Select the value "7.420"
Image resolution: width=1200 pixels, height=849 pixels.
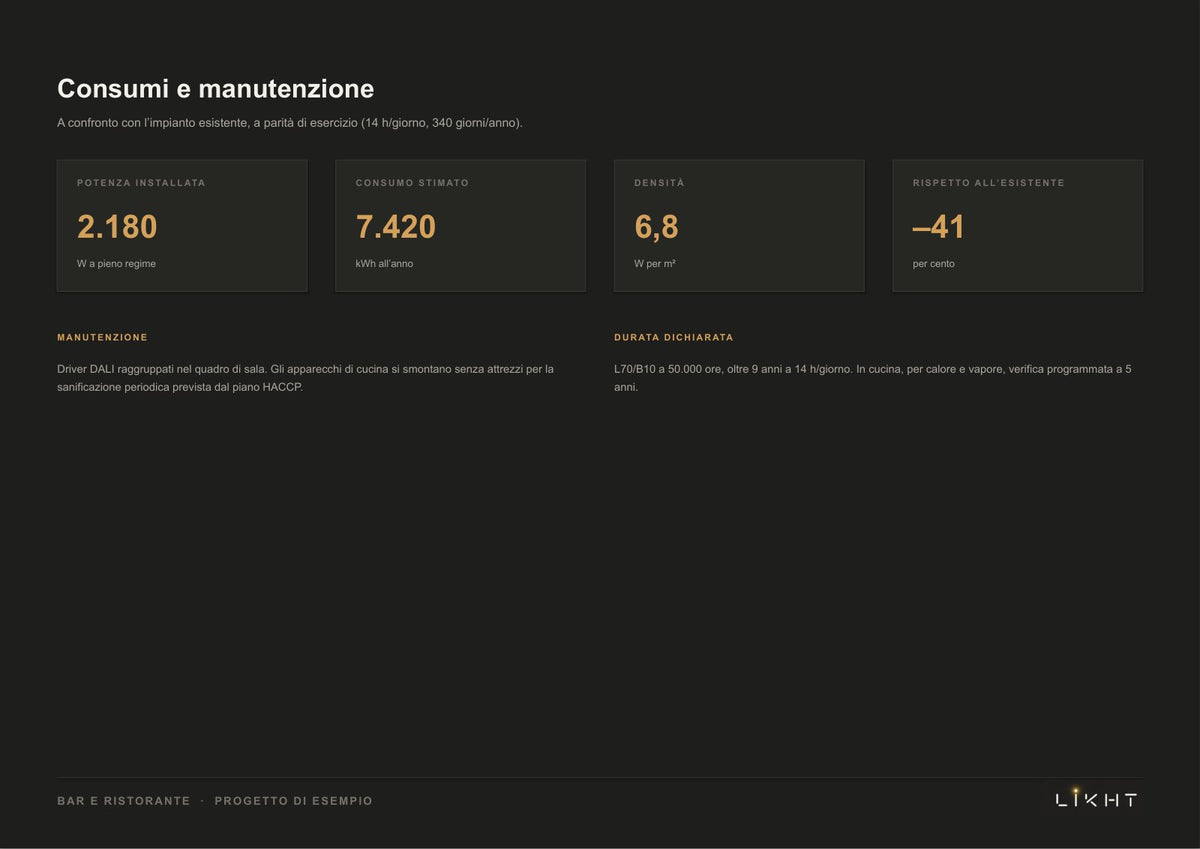pyautogui.click(x=396, y=227)
